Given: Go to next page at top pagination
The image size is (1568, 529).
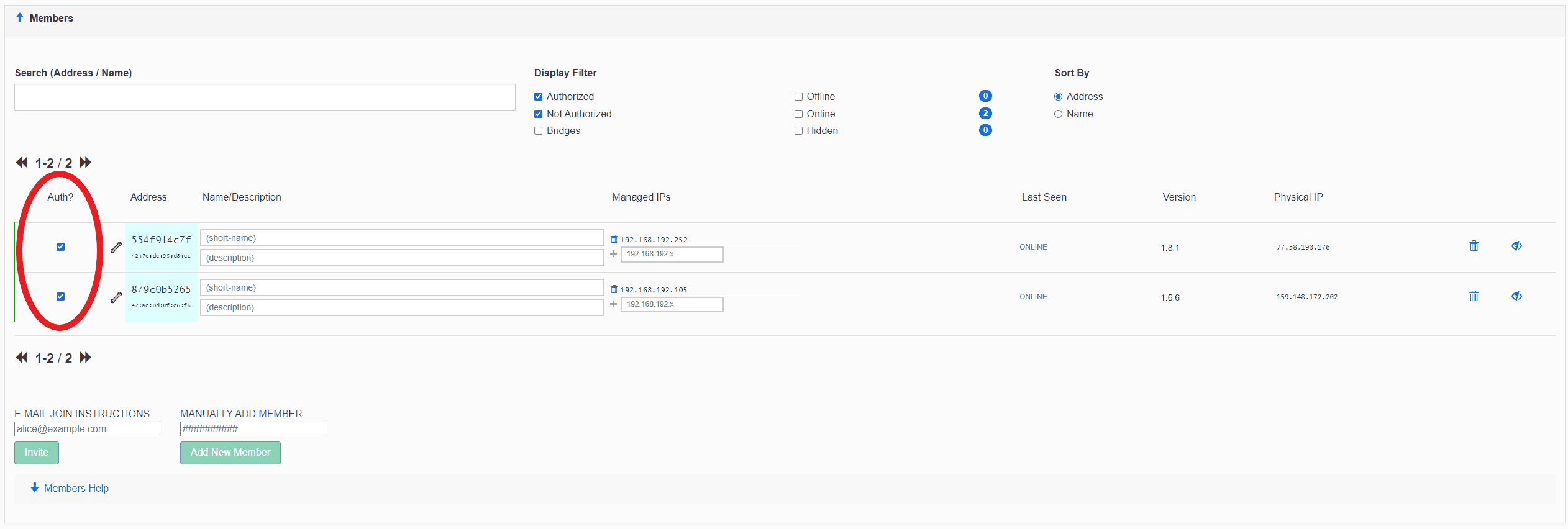Looking at the screenshot, I should [86, 163].
